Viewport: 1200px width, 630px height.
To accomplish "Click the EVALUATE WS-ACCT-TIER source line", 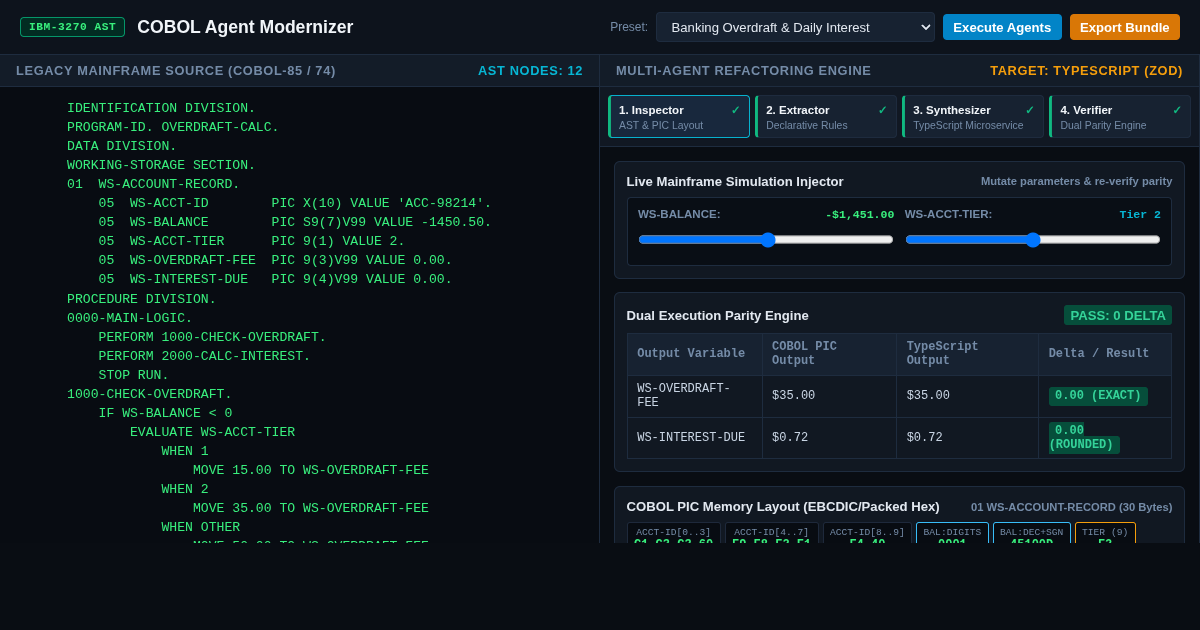I will click(x=212, y=432).
